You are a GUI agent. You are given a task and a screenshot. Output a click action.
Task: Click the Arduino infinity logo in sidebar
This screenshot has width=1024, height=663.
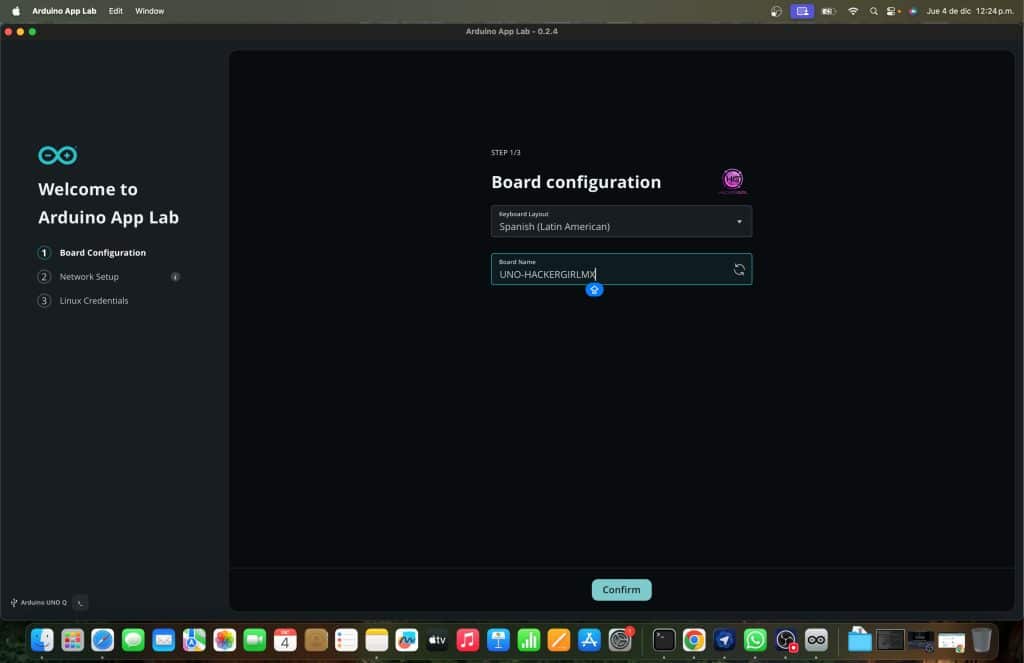click(x=57, y=155)
